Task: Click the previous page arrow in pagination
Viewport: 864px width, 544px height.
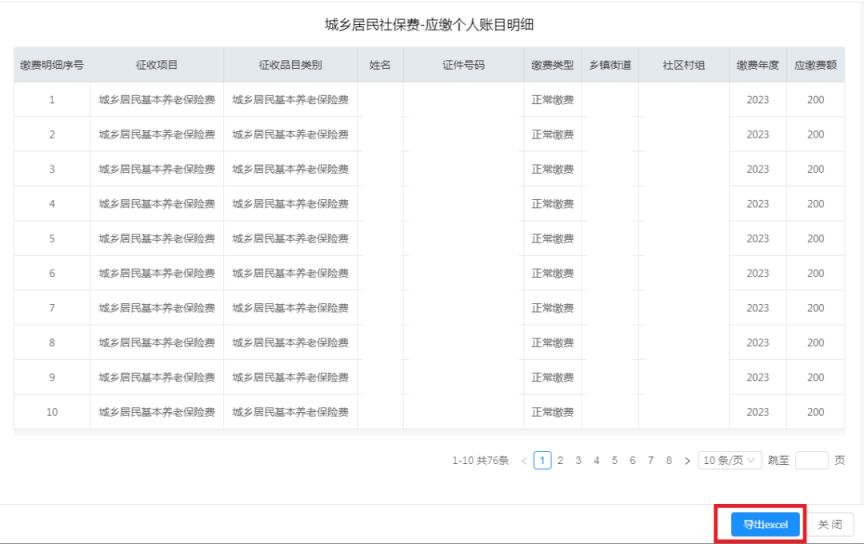Action: click(x=522, y=460)
